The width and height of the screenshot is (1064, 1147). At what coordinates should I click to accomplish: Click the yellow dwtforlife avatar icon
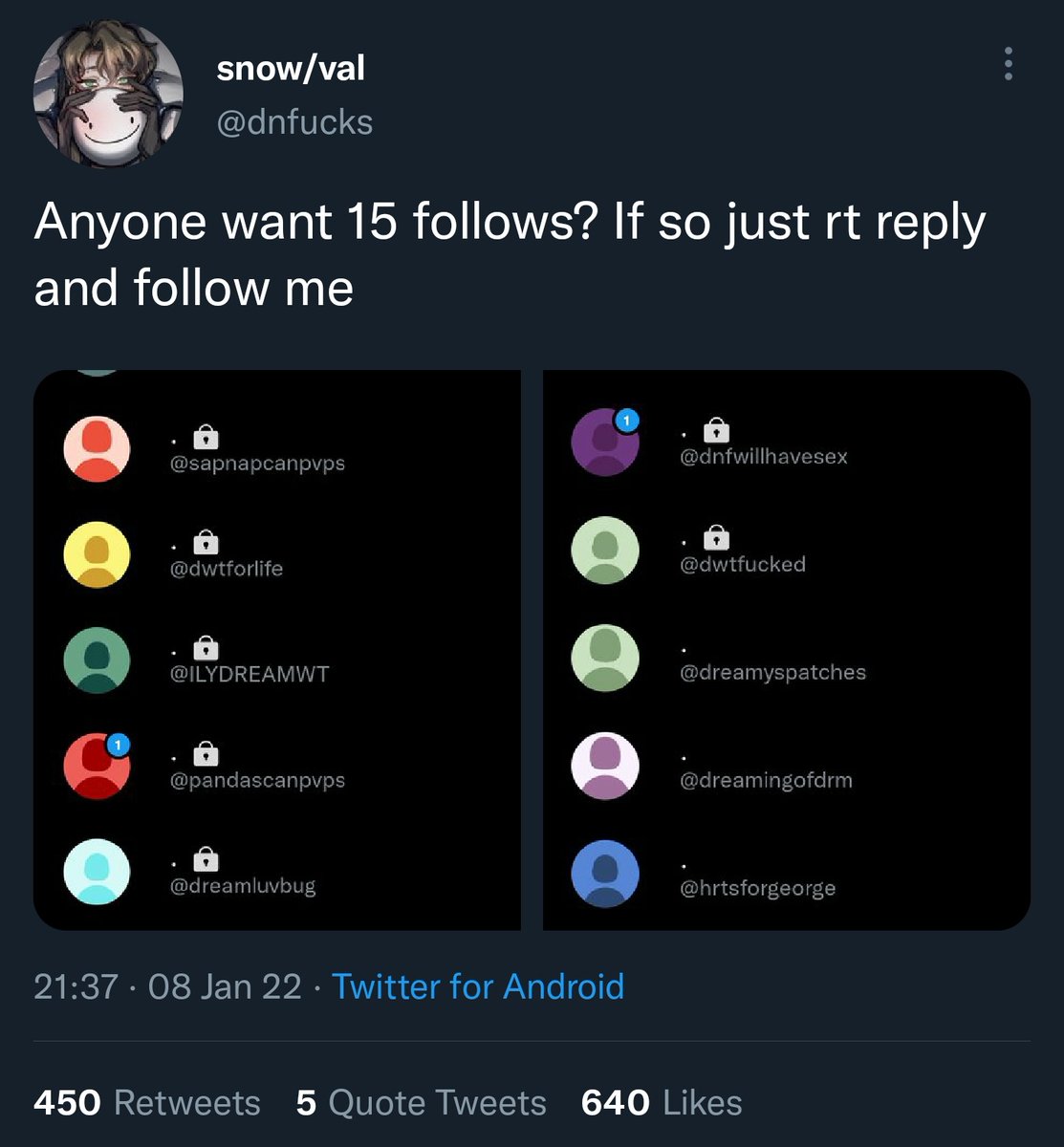[97, 554]
